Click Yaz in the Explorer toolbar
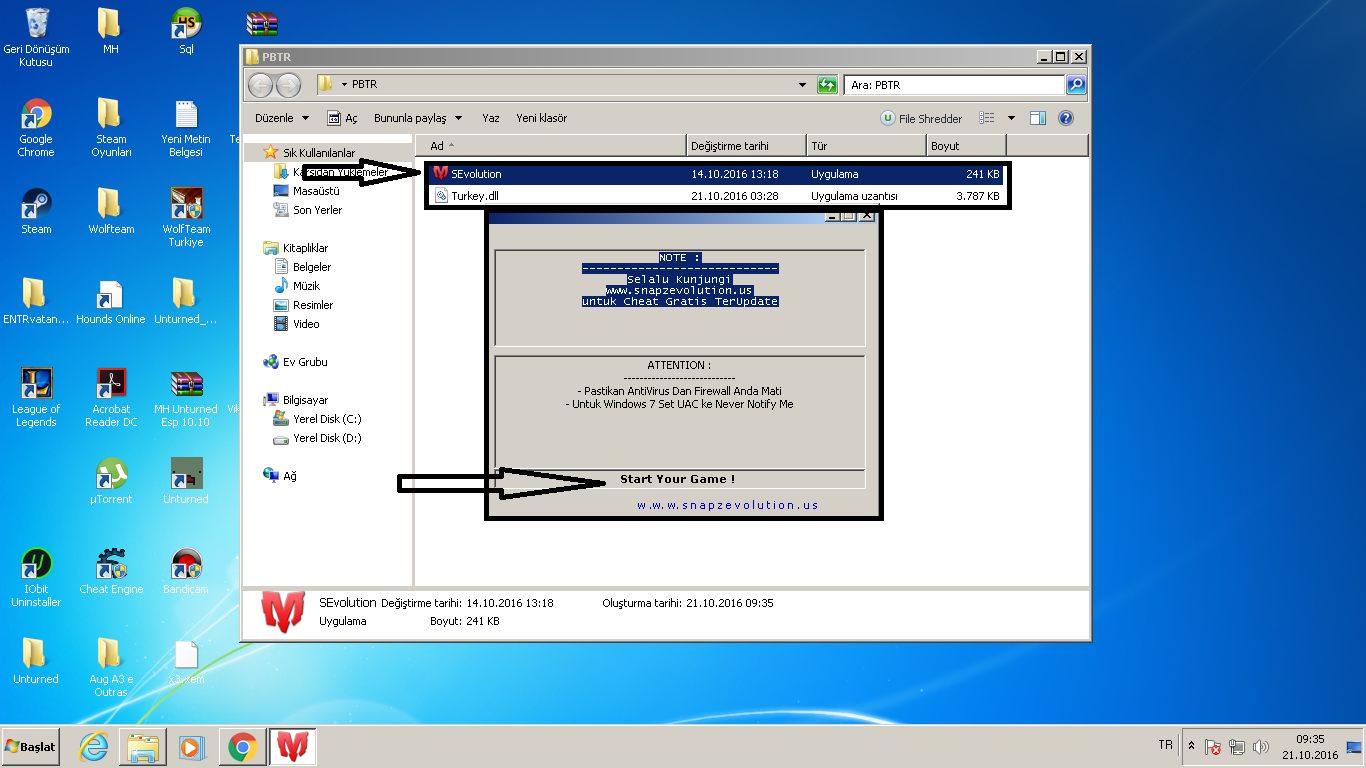The image size is (1366, 768). [x=490, y=118]
